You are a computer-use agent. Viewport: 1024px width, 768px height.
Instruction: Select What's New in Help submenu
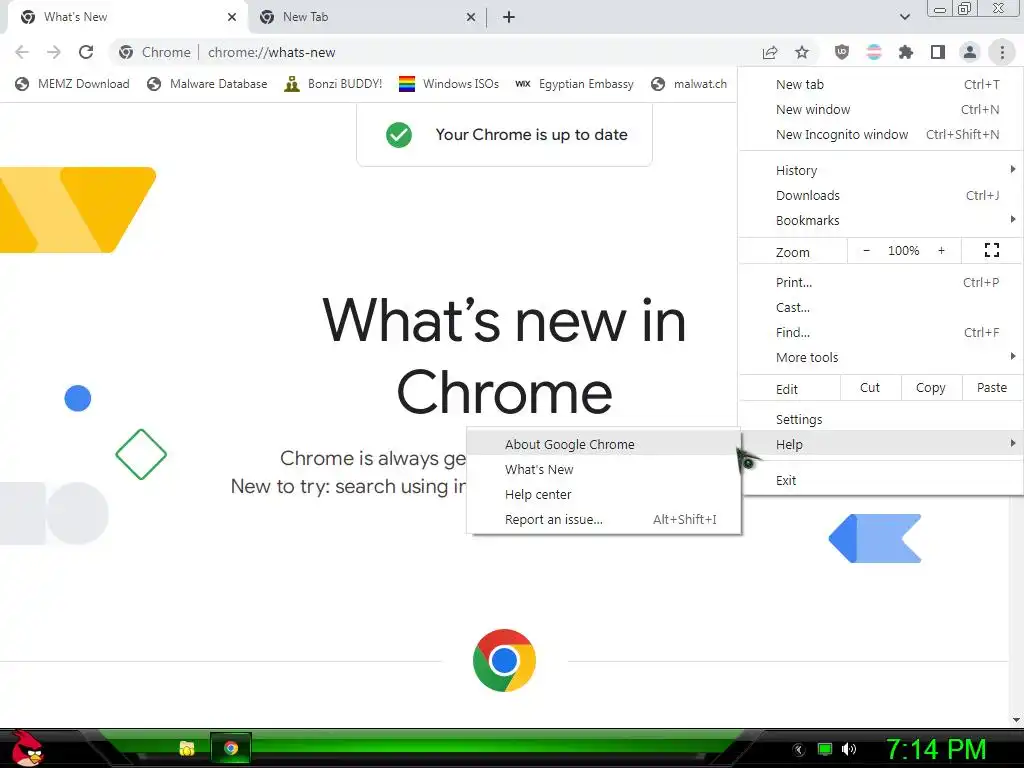point(604,469)
